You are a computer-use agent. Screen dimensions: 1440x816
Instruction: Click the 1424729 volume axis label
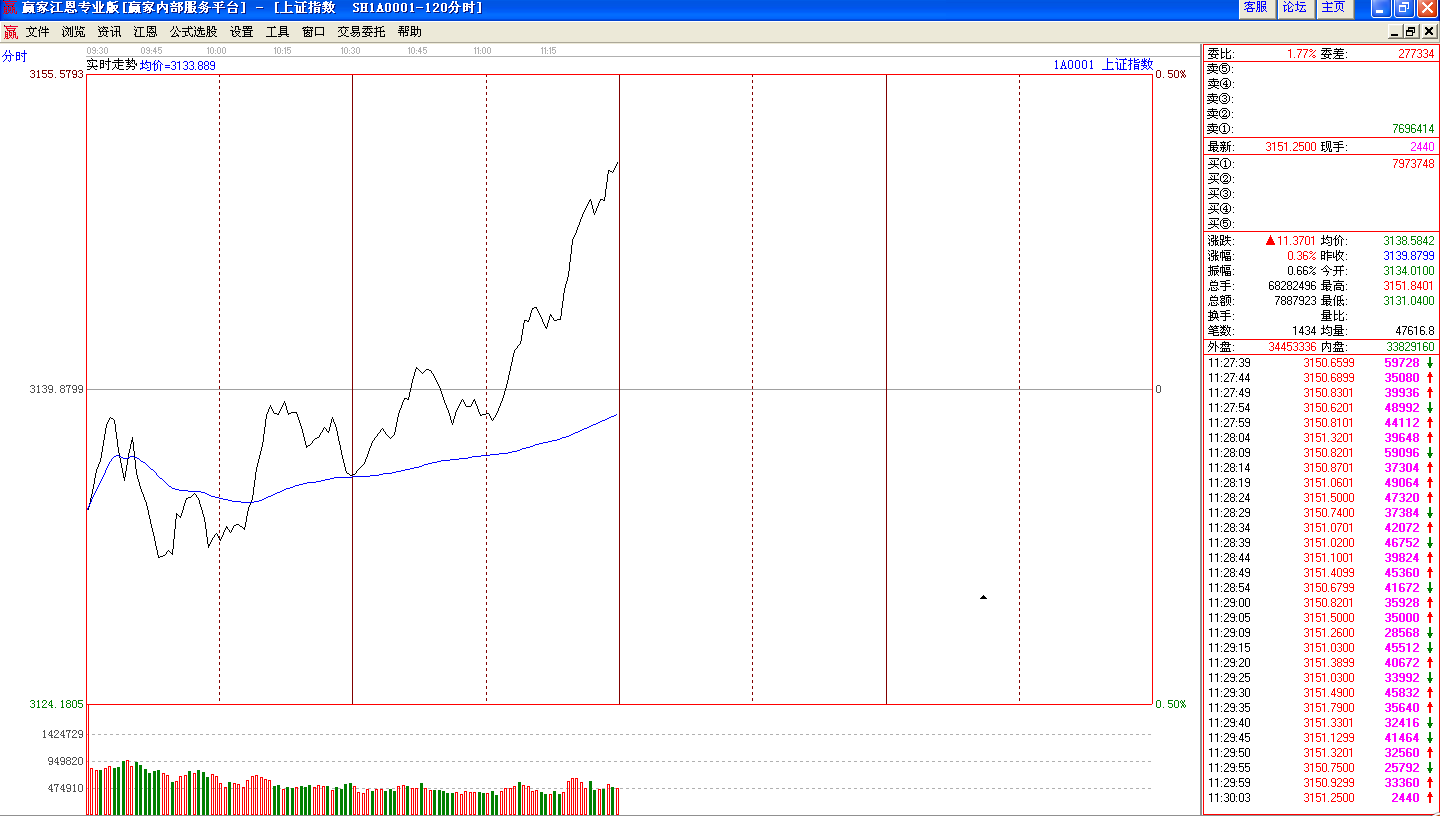click(62, 734)
